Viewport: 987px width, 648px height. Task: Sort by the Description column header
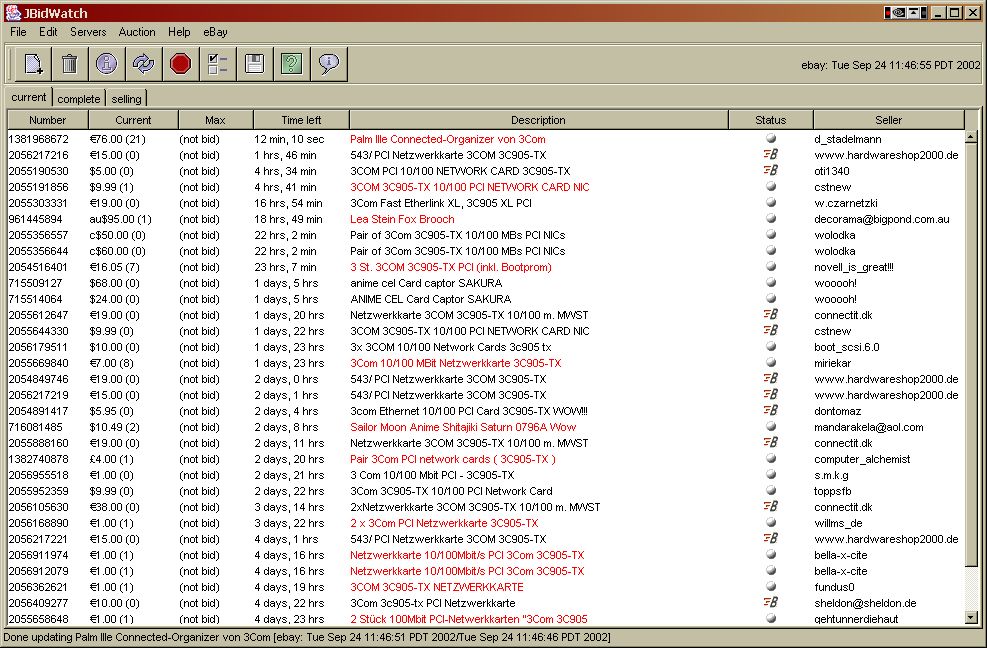pos(538,120)
